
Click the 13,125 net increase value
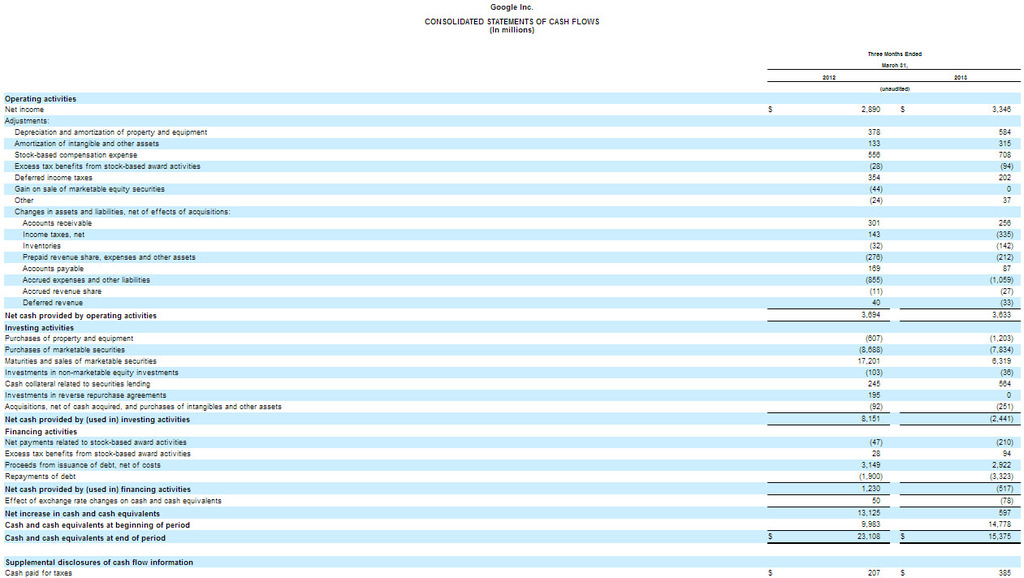point(869,513)
